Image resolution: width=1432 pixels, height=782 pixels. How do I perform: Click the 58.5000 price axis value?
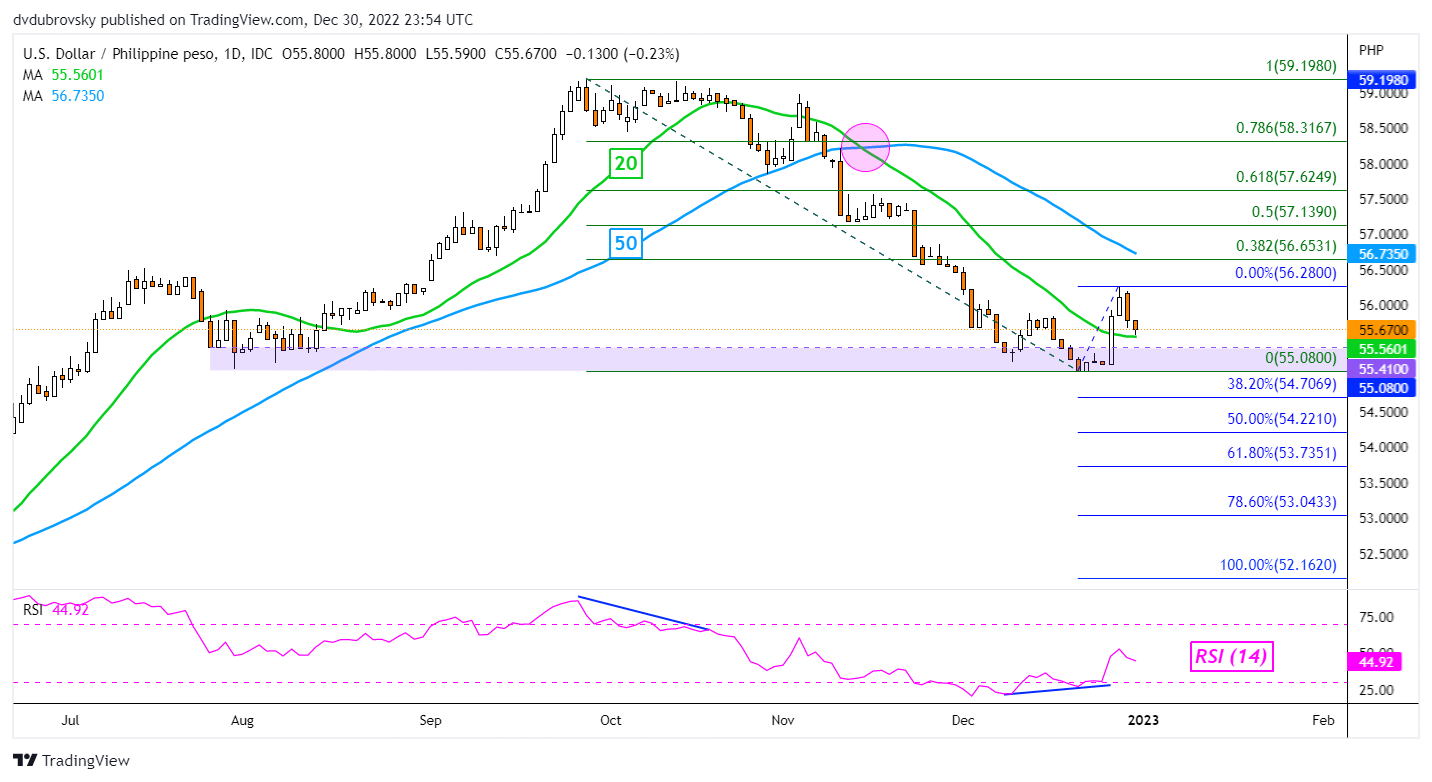click(x=1381, y=128)
